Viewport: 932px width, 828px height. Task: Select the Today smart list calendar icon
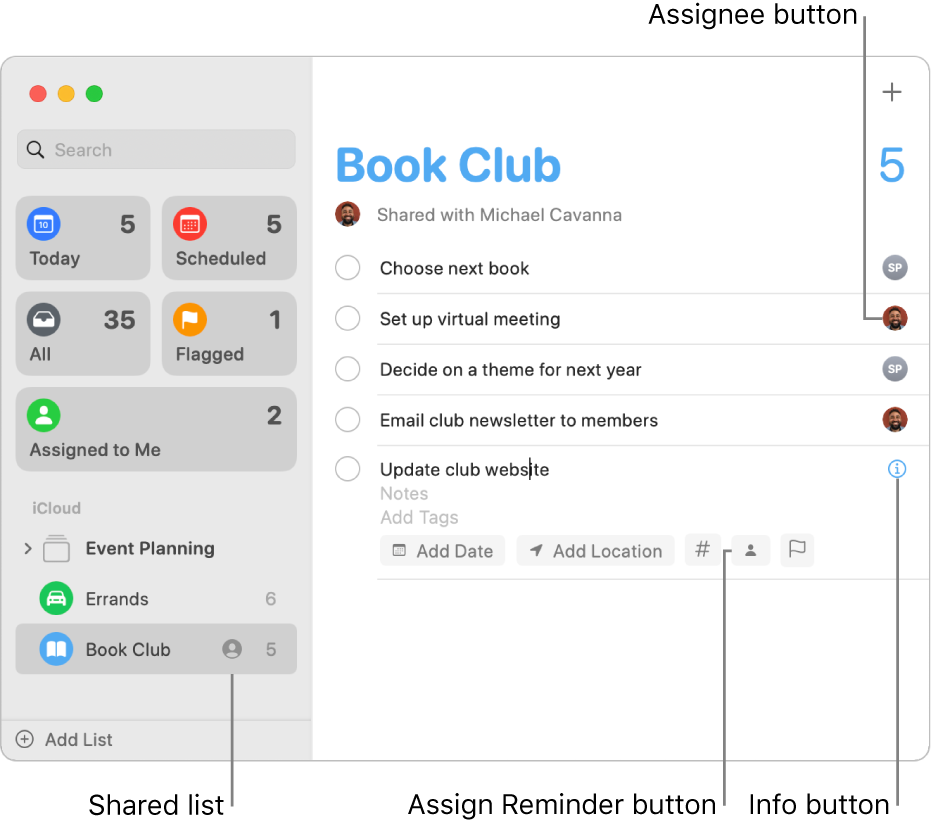point(44,225)
